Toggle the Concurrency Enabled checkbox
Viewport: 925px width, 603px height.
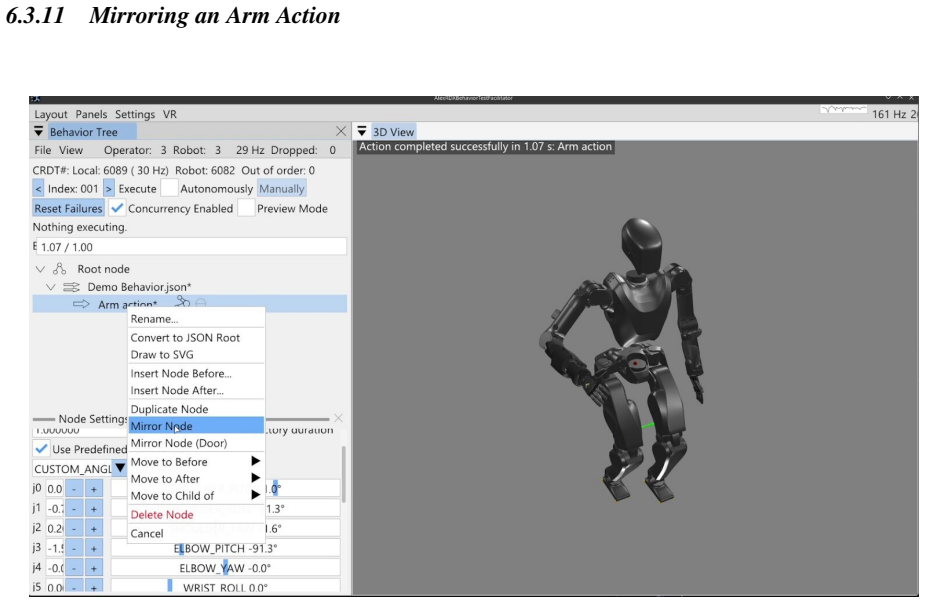tap(117, 208)
